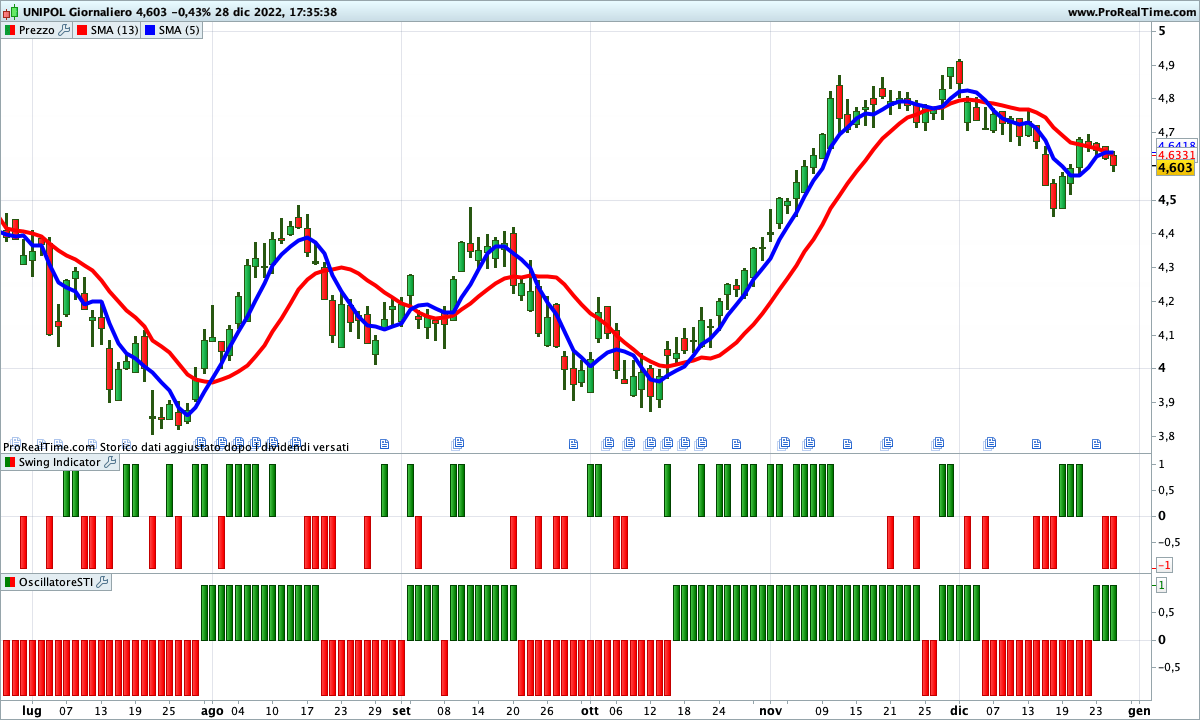Click the Swing Indicator -1 value label
This screenshot has width=1200, height=720.
(1163, 565)
